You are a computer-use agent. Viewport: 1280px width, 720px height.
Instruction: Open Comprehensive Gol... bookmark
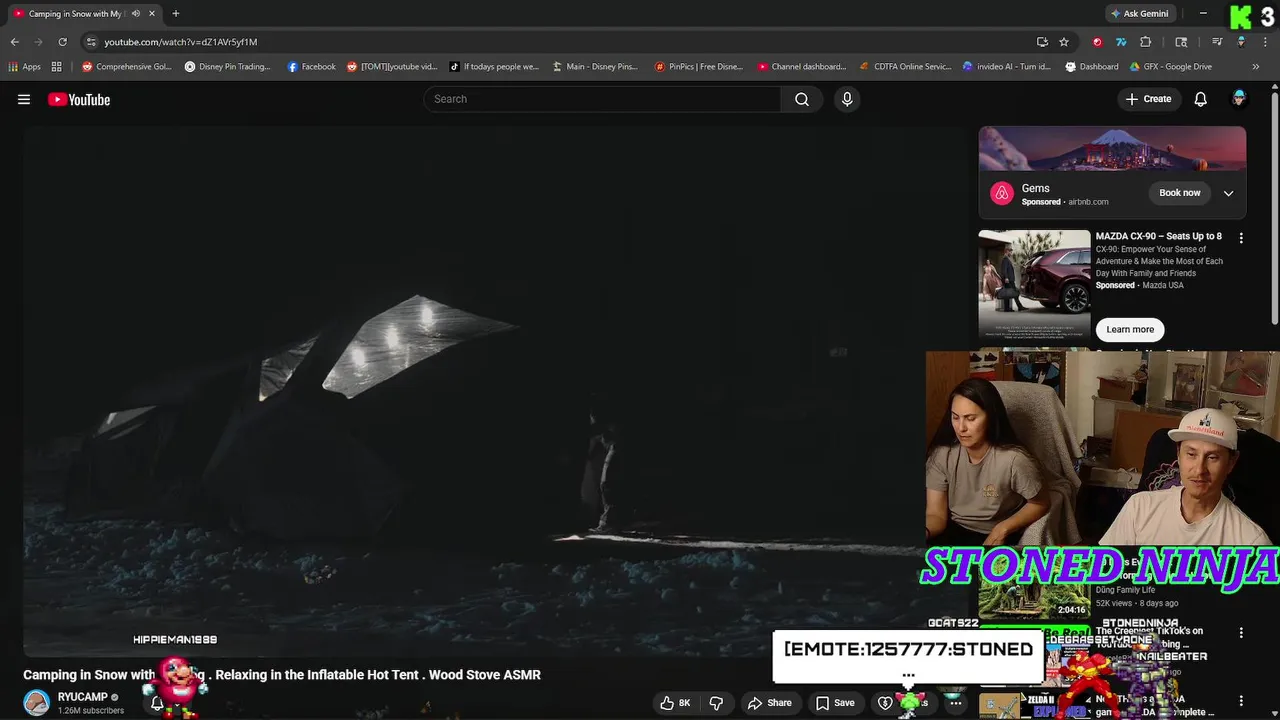pyautogui.click(x=127, y=67)
